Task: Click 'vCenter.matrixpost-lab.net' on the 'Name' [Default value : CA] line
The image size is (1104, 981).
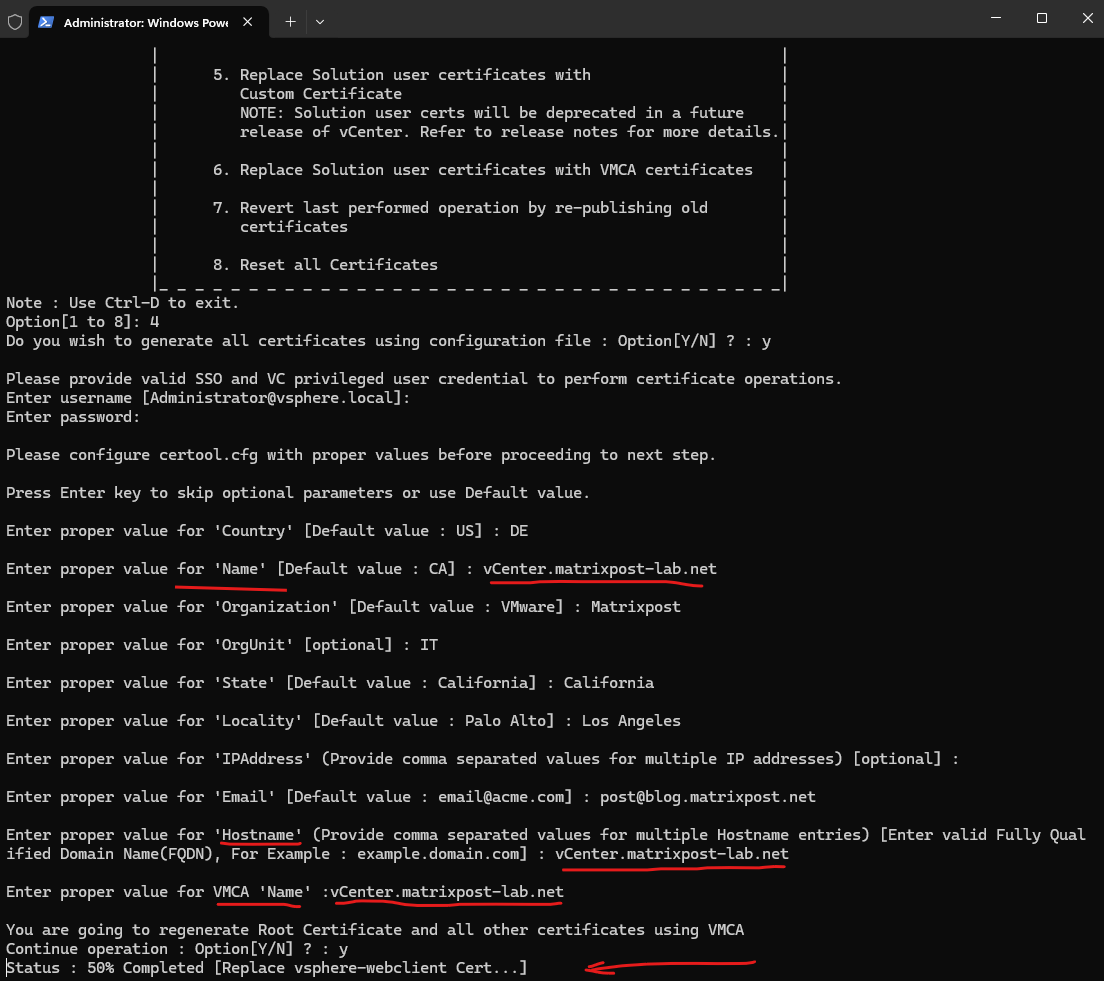Action: 600,569
